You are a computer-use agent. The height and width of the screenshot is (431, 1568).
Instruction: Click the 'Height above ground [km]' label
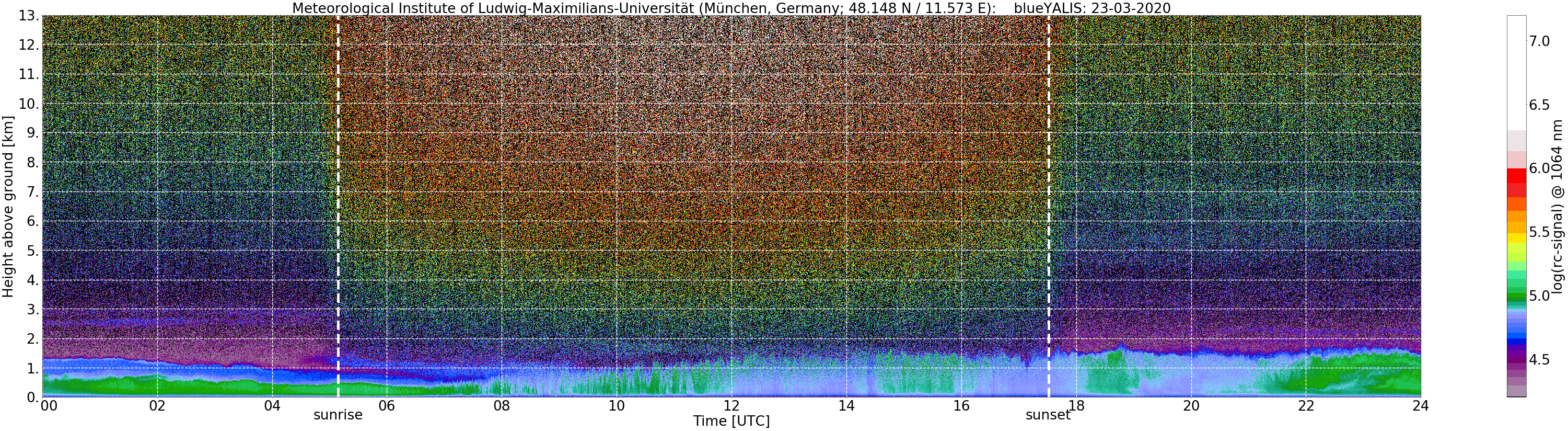coord(8,206)
